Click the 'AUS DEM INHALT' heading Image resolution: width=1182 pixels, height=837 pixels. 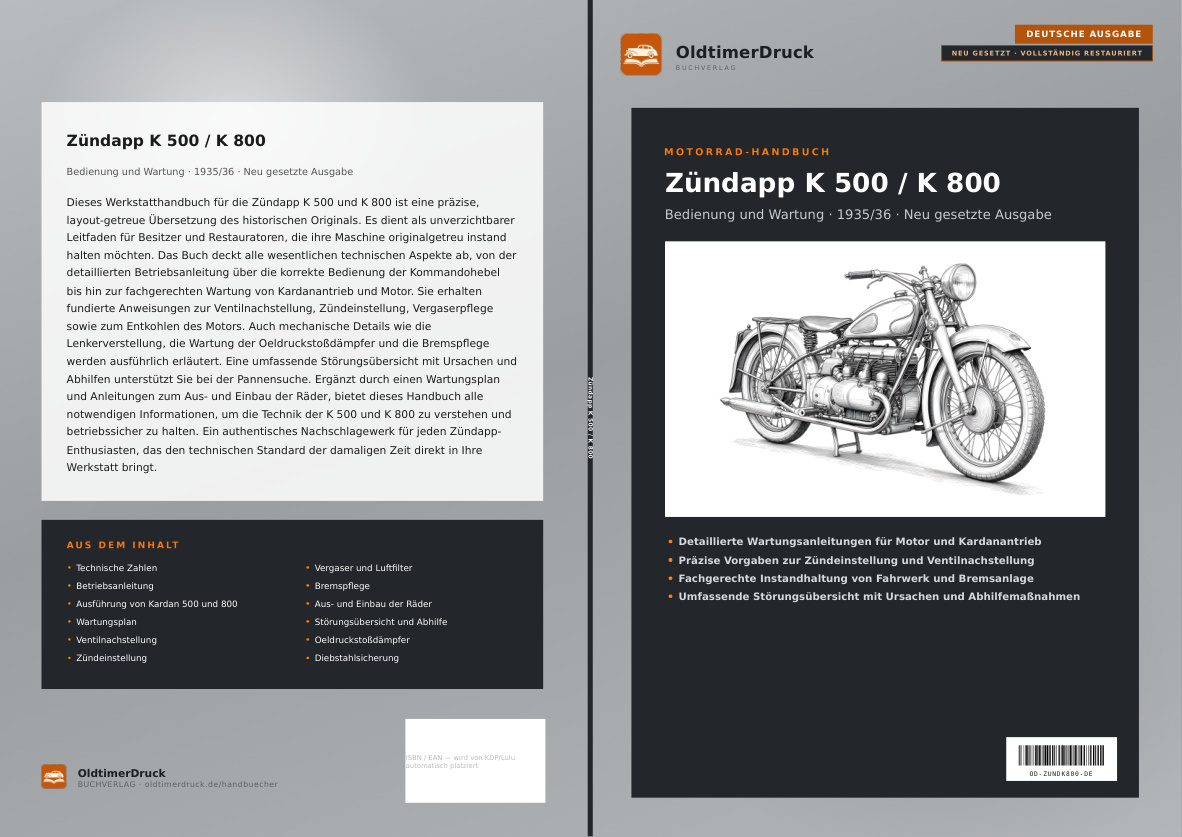click(x=123, y=545)
